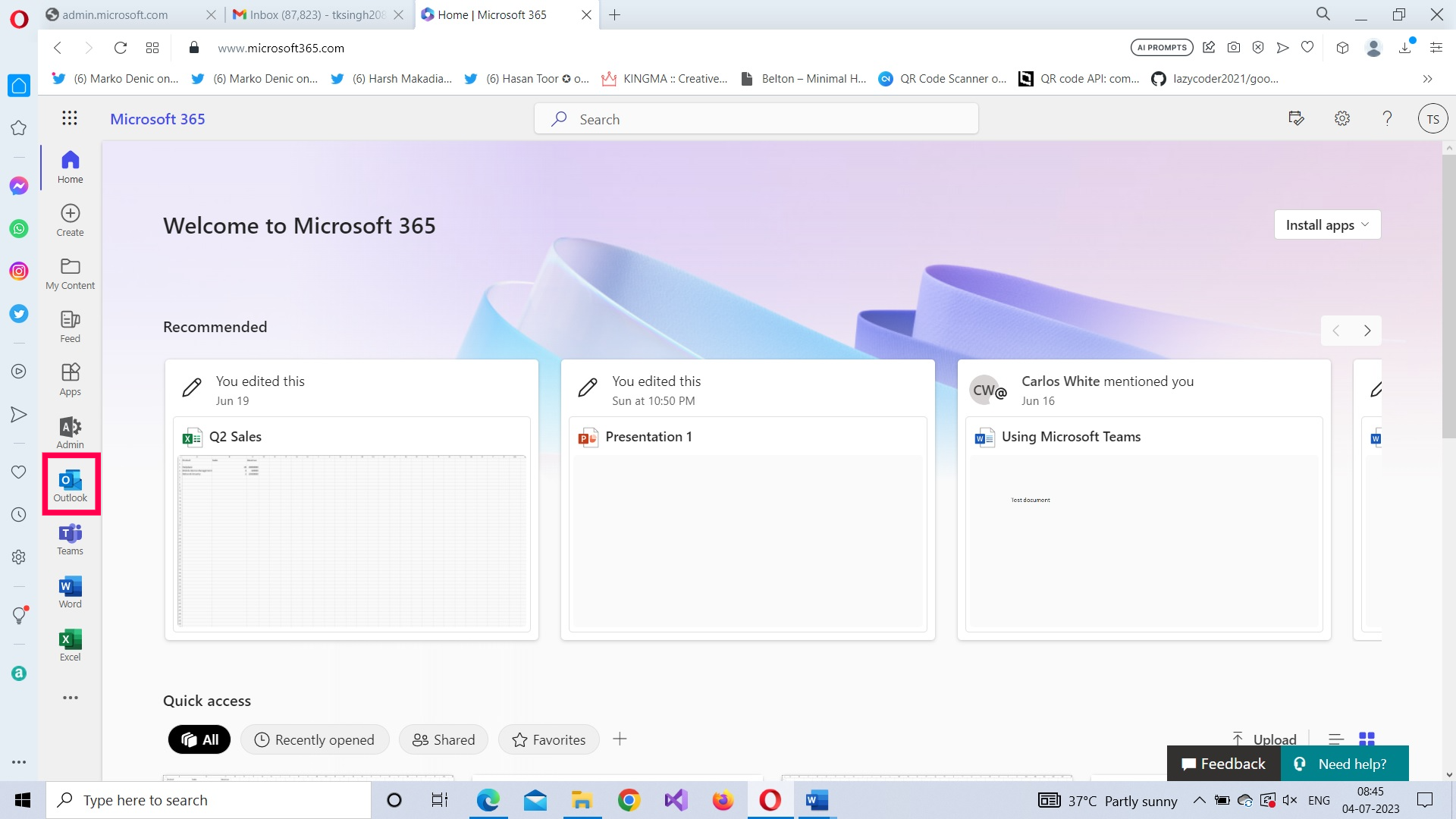The height and width of the screenshot is (819, 1456).
Task: Open Microsoft 365 settings gear
Action: coord(1342,118)
